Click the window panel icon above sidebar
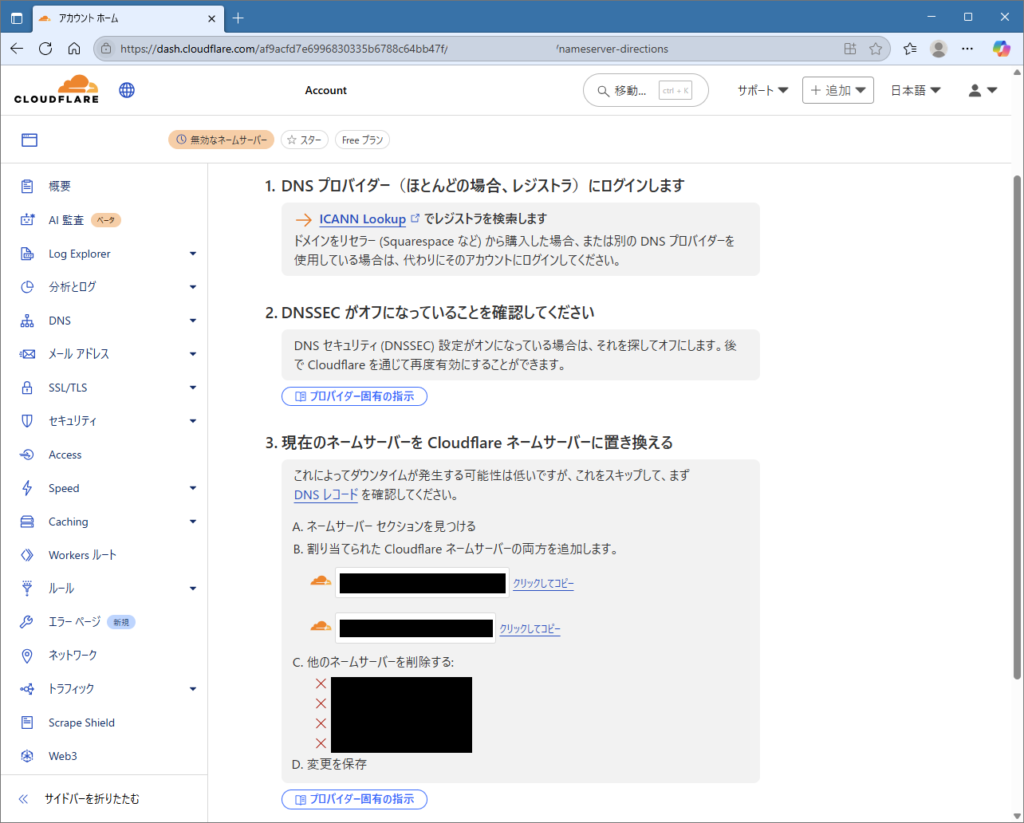1024x823 pixels. 29,140
